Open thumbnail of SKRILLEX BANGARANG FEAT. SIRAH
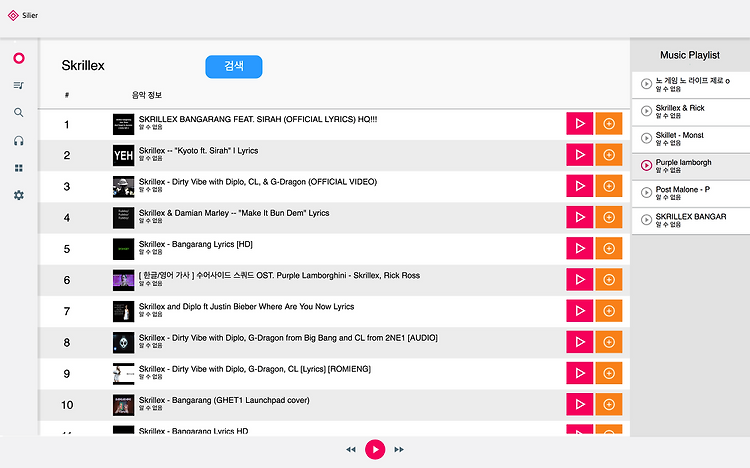The width and height of the screenshot is (750, 468). pyautogui.click(x=123, y=124)
